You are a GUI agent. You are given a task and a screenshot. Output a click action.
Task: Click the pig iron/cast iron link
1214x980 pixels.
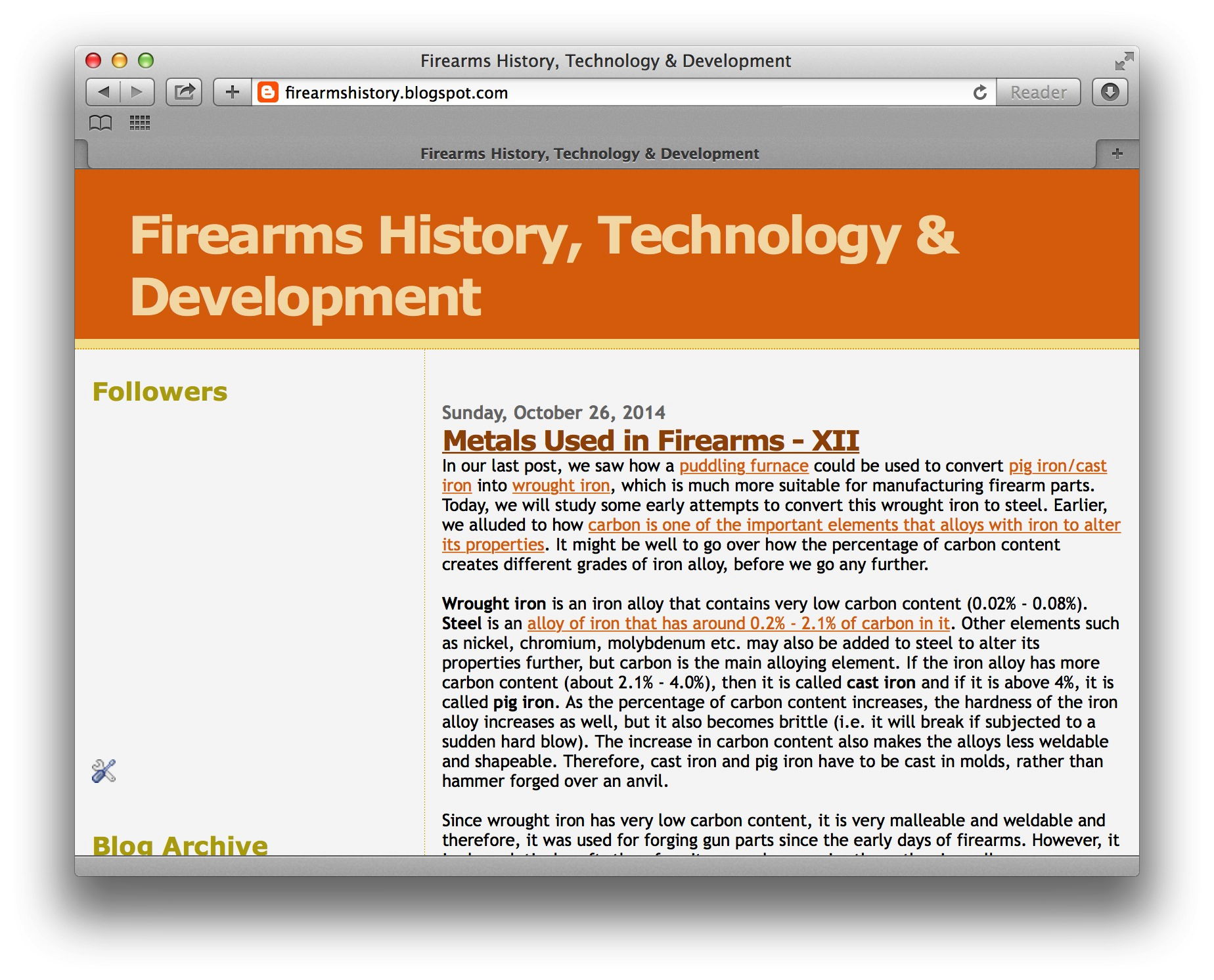click(x=1058, y=466)
